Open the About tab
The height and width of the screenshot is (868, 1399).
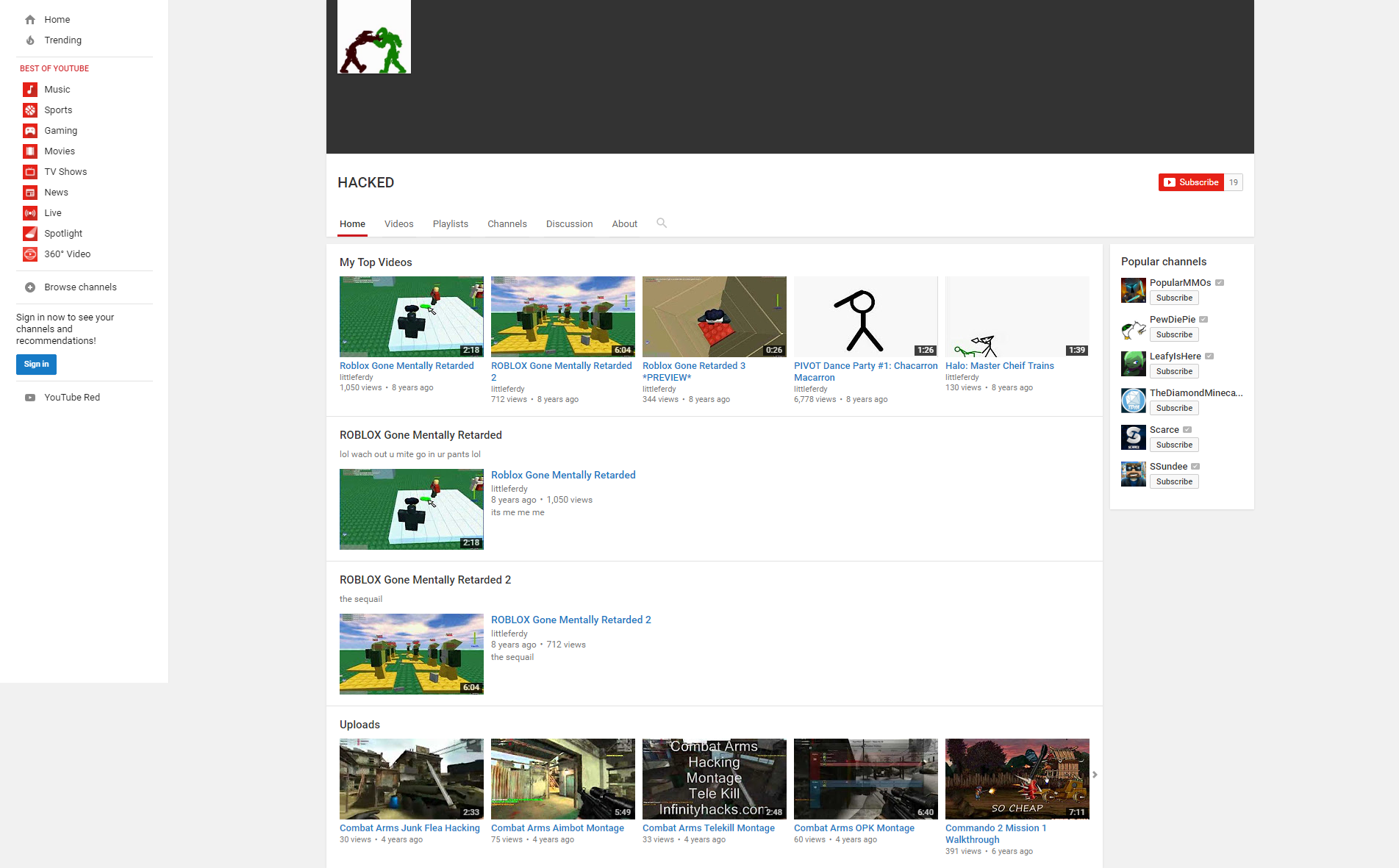point(625,224)
